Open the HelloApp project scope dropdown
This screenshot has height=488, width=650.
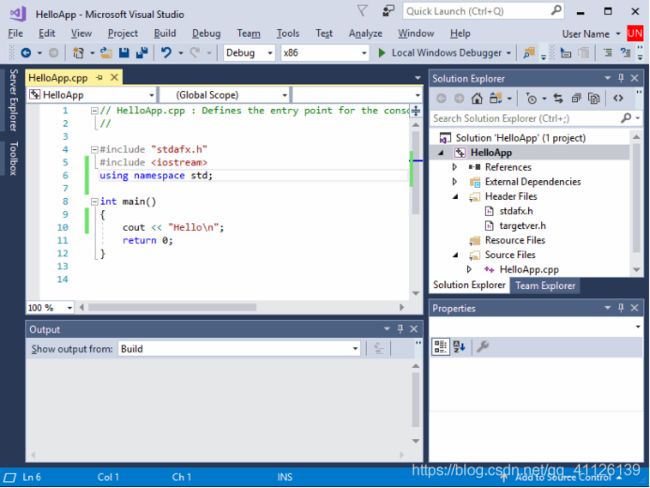[92, 95]
